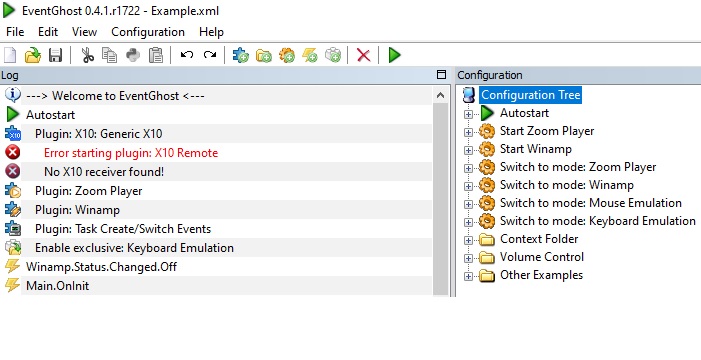Select the Start Winamp tree item

(x=536, y=149)
